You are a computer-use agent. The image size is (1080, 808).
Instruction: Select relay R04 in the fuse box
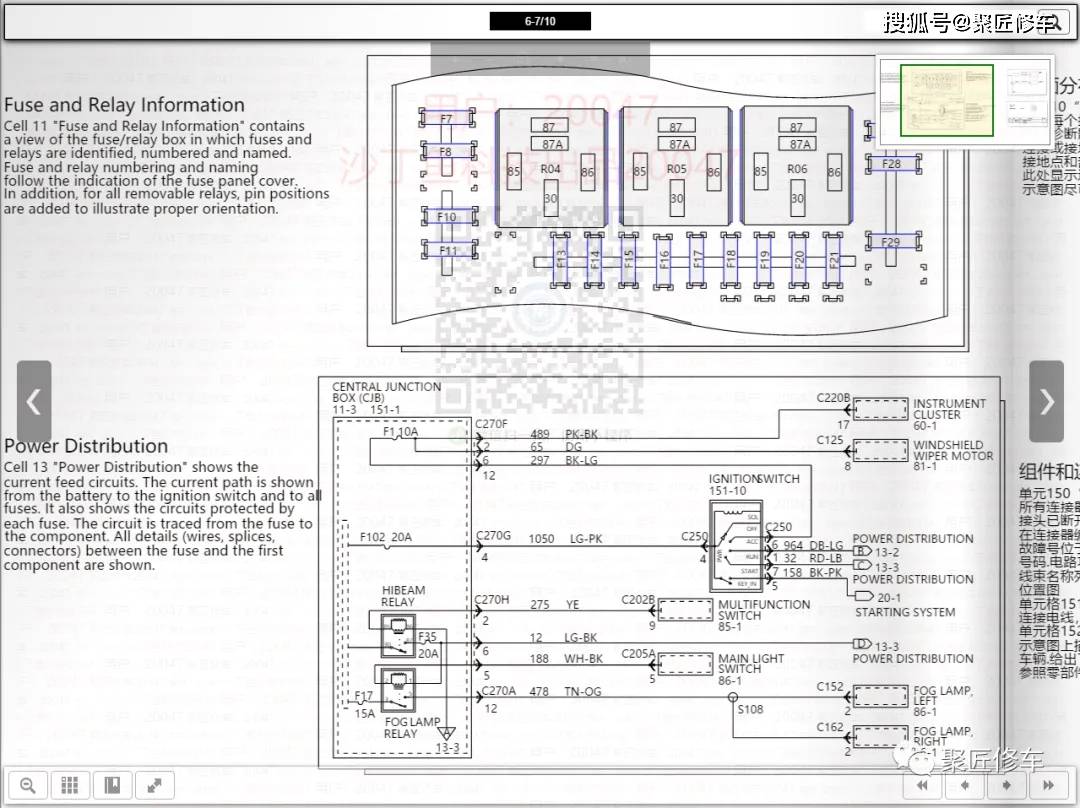(550, 170)
